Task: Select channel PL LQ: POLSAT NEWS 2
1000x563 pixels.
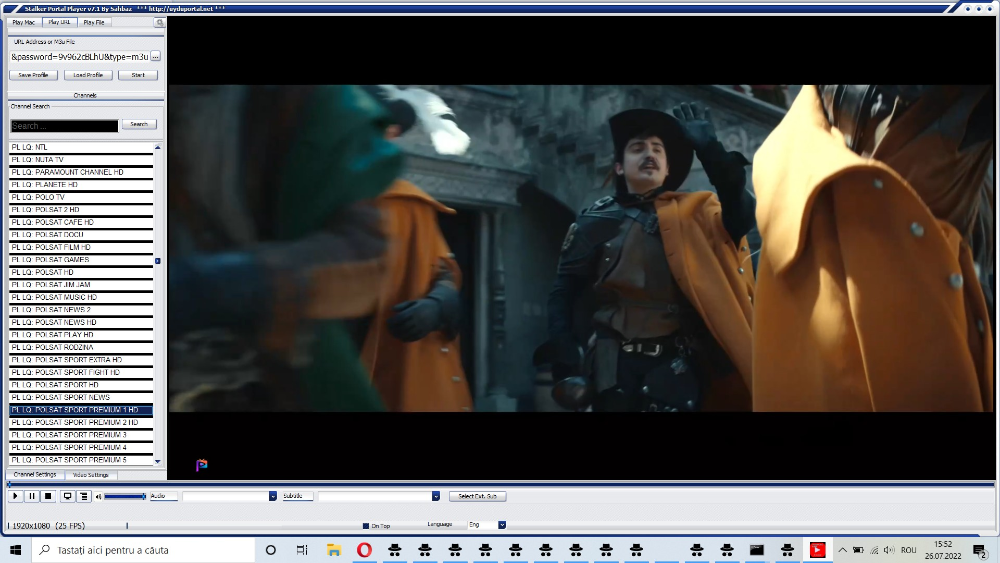Action: pos(81,310)
